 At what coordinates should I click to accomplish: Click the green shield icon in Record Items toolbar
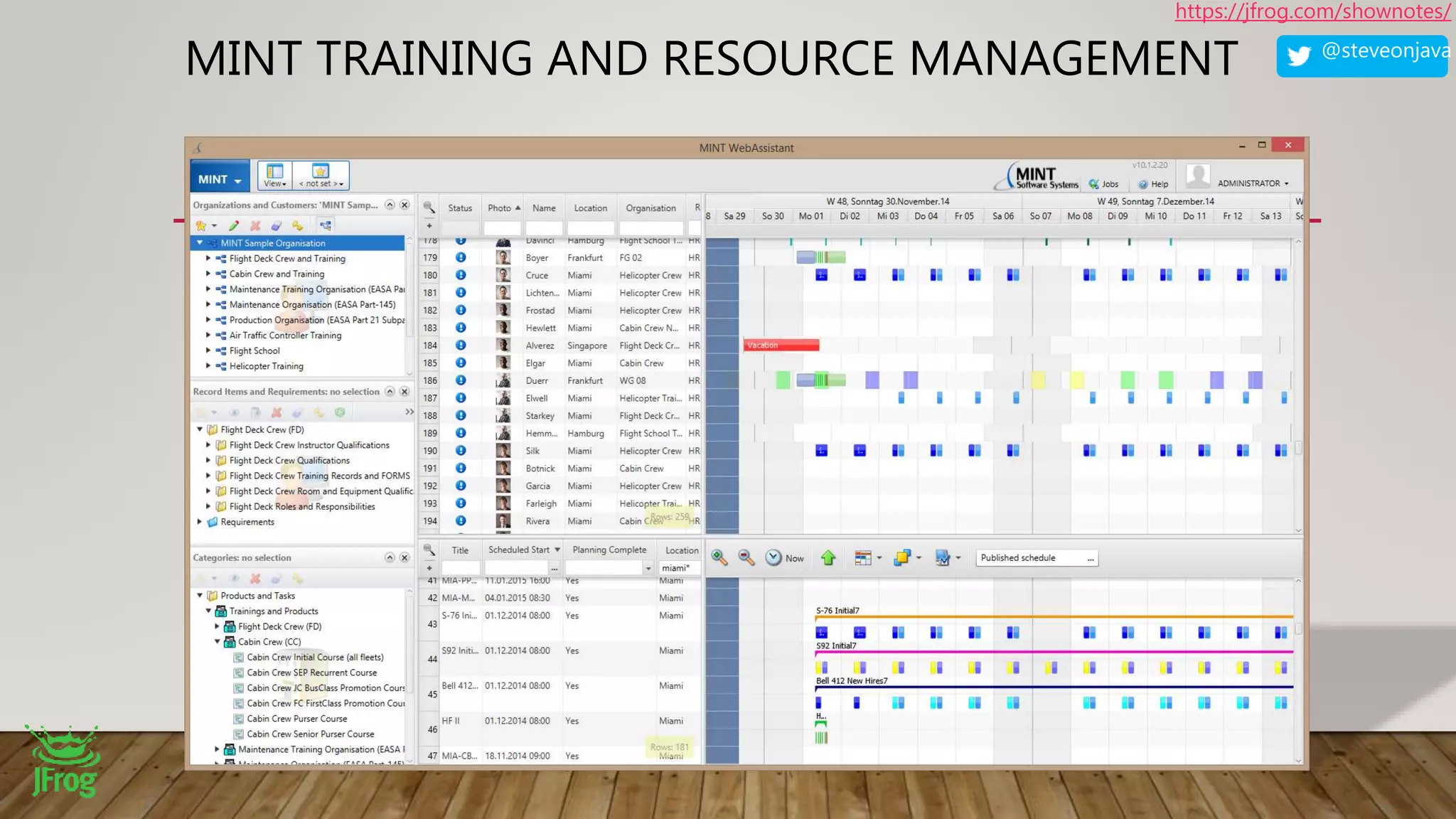pos(340,412)
